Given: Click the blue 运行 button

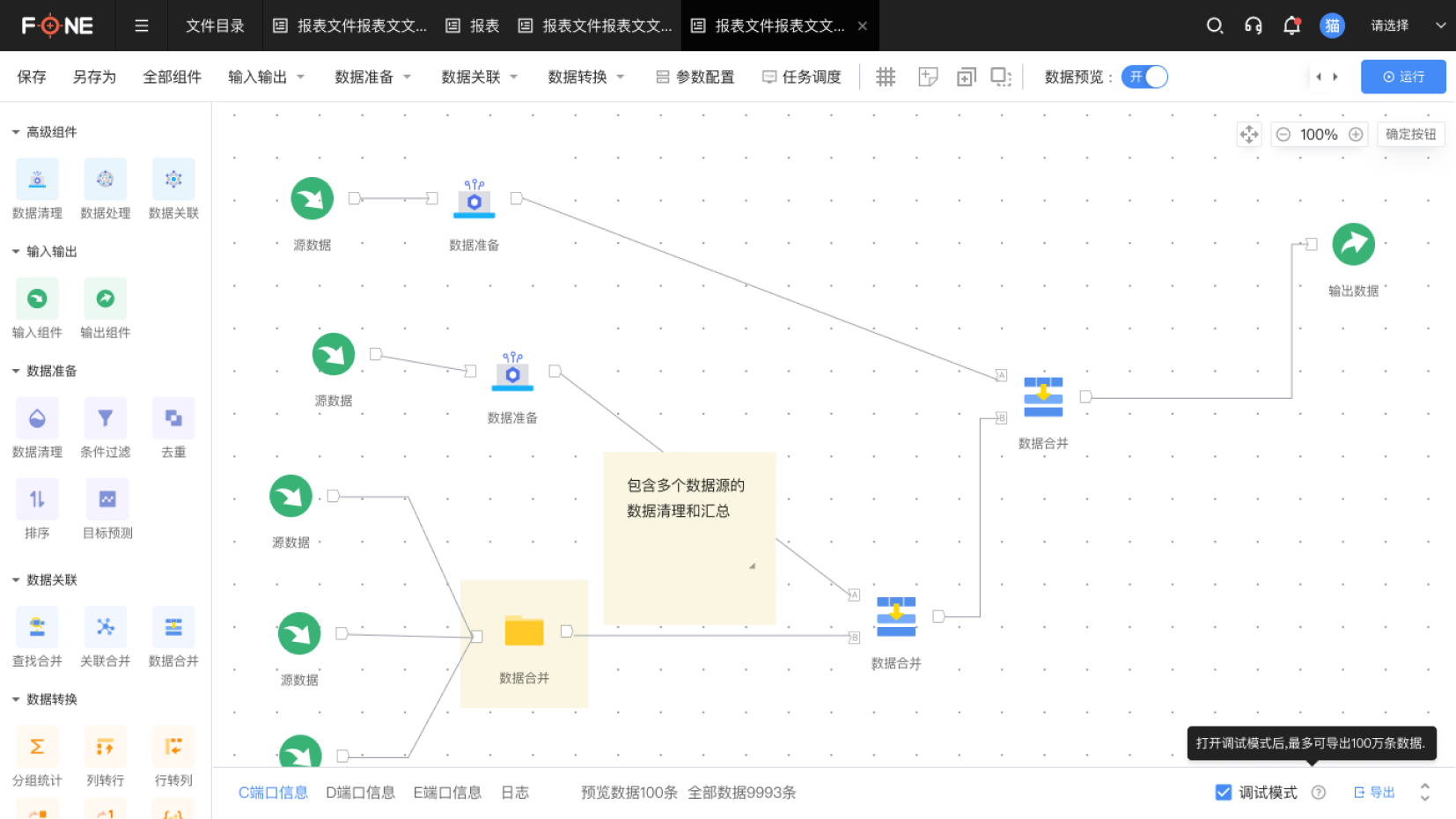Looking at the screenshot, I should coord(1403,77).
